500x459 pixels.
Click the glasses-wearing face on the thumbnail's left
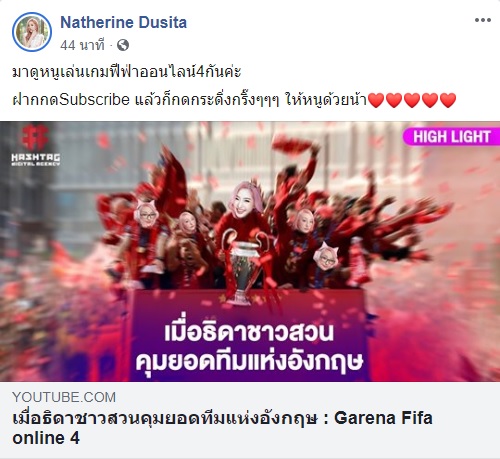coord(146,214)
